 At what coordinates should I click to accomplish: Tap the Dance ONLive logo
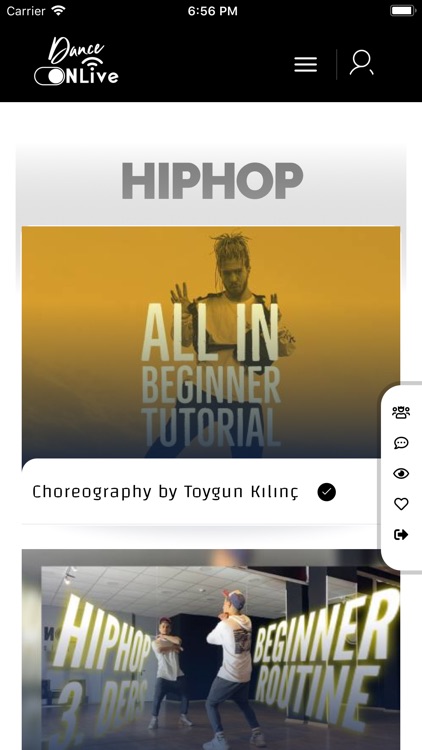pos(77,62)
